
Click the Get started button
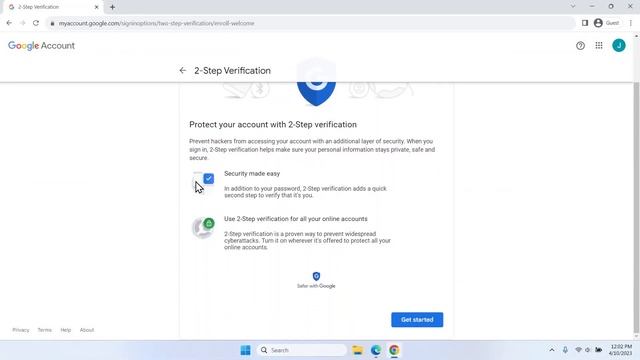(x=417, y=320)
